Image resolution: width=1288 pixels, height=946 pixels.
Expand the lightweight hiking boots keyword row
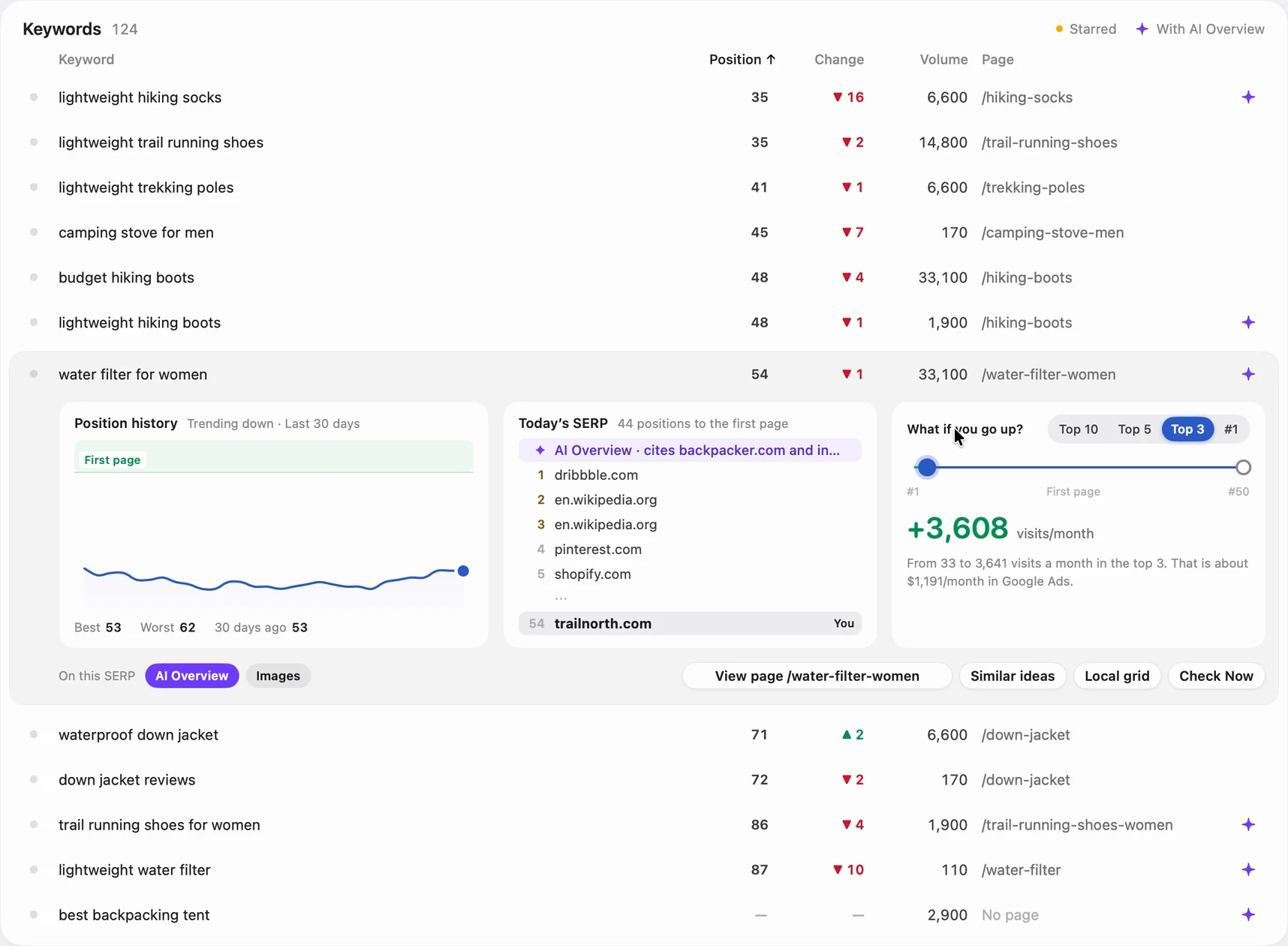point(643,323)
